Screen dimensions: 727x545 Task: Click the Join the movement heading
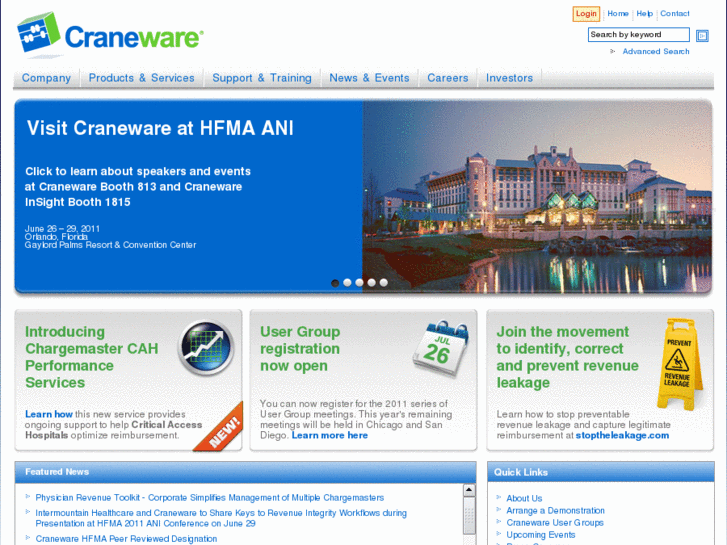point(568,357)
